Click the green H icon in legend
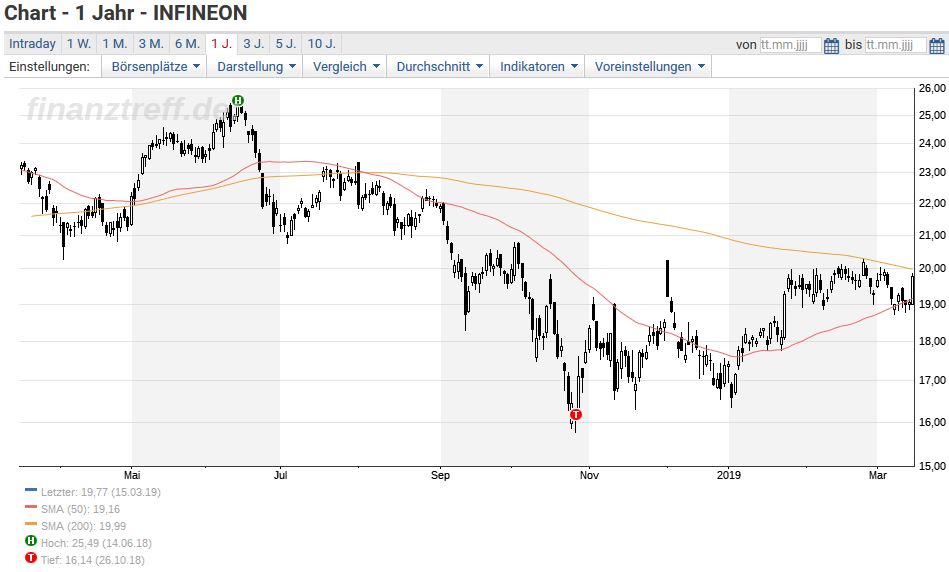Screen dimensions: 949x572 pos(31,541)
